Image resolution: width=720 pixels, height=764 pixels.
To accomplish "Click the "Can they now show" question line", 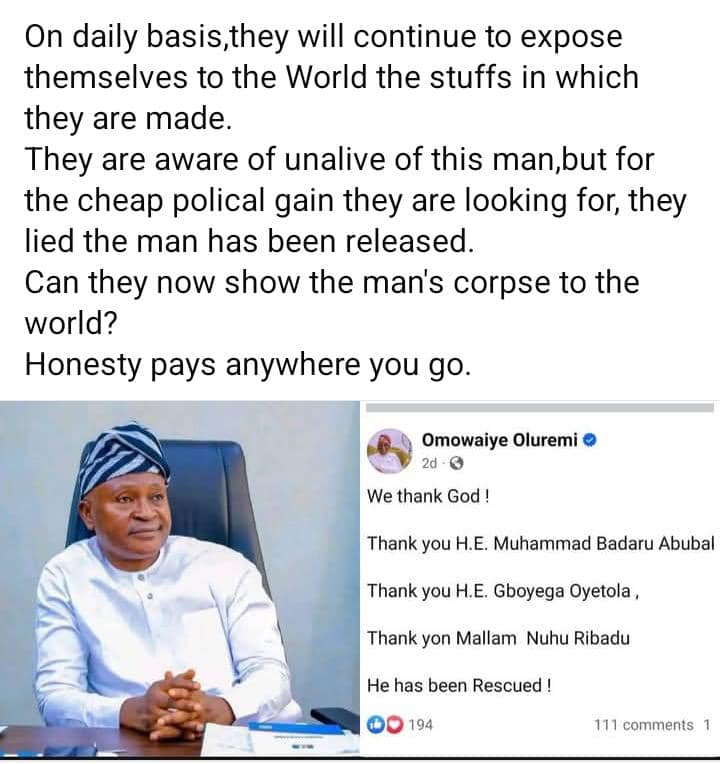I will point(330,282).
